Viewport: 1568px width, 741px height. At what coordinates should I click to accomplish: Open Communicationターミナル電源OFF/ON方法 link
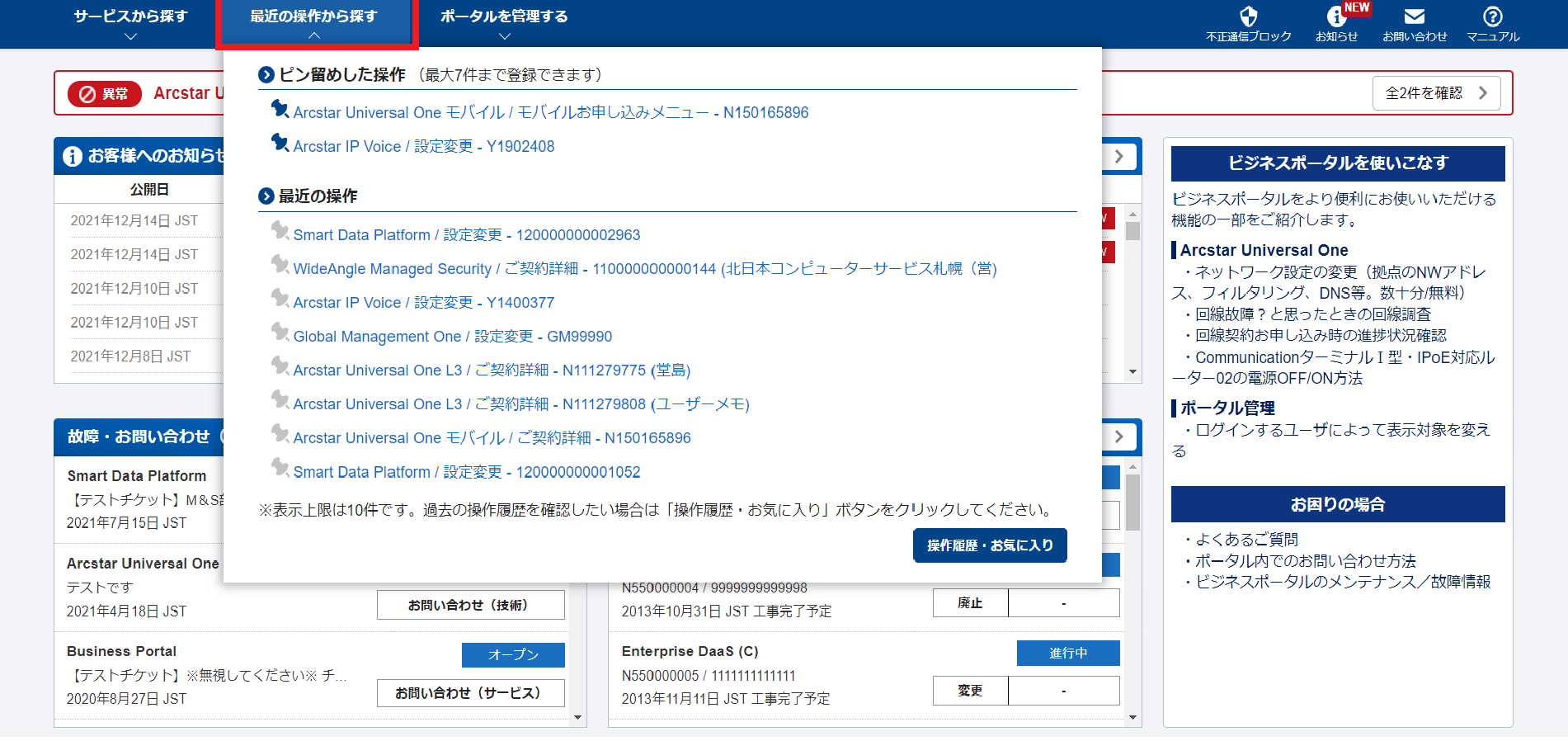pyautogui.click(x=1333, y=368)
